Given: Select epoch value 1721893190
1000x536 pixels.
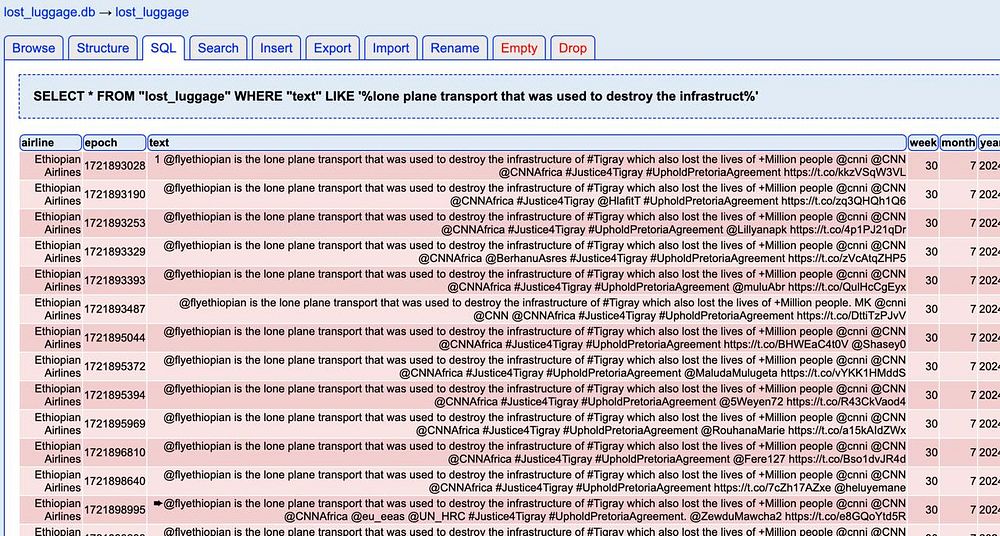Looking at the screenshot, I should pos(115,195).
